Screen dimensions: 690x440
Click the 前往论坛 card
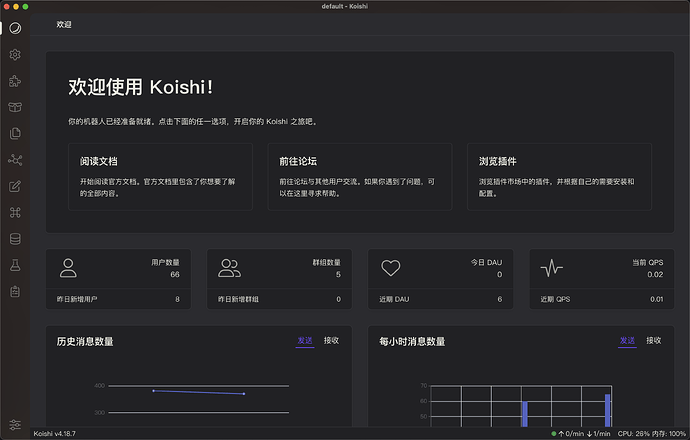(359, 176)
